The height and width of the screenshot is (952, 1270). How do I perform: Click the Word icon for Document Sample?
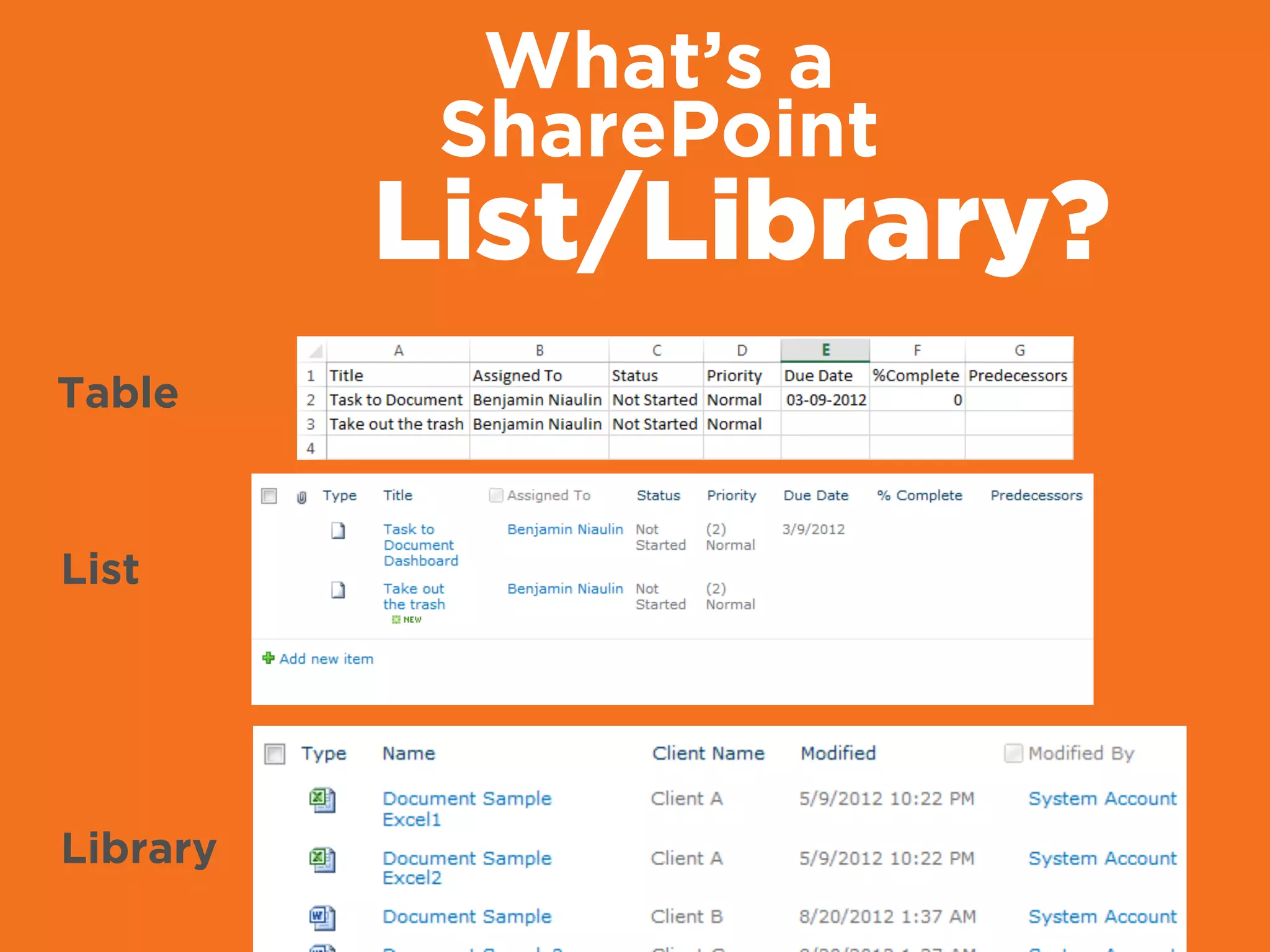(x=322, y=918)
